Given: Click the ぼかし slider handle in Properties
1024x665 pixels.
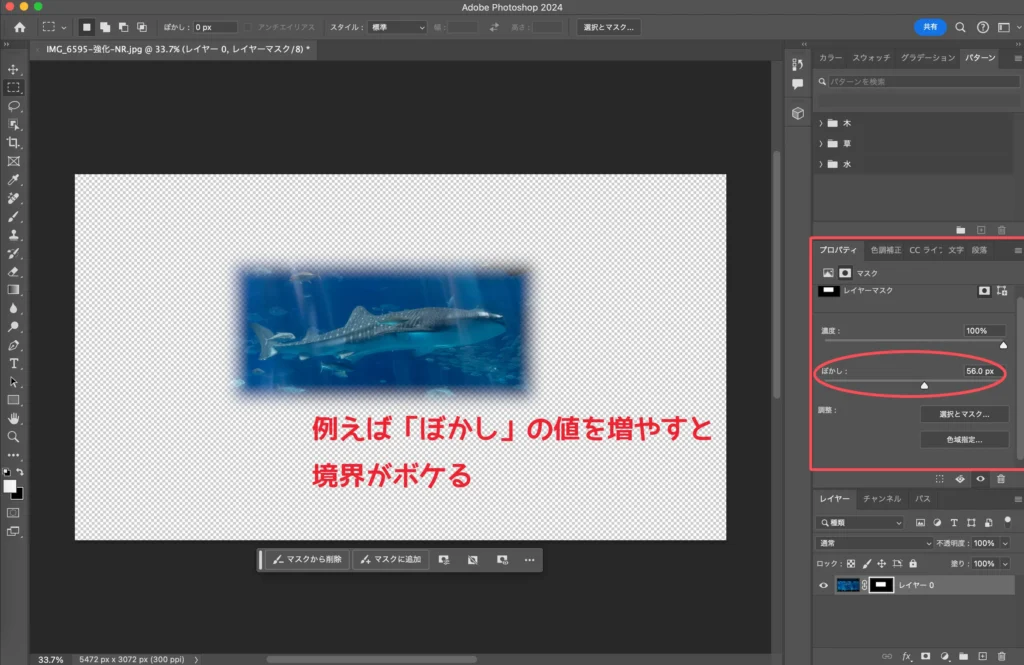Looking at the screenshot, I should [924, 384].
